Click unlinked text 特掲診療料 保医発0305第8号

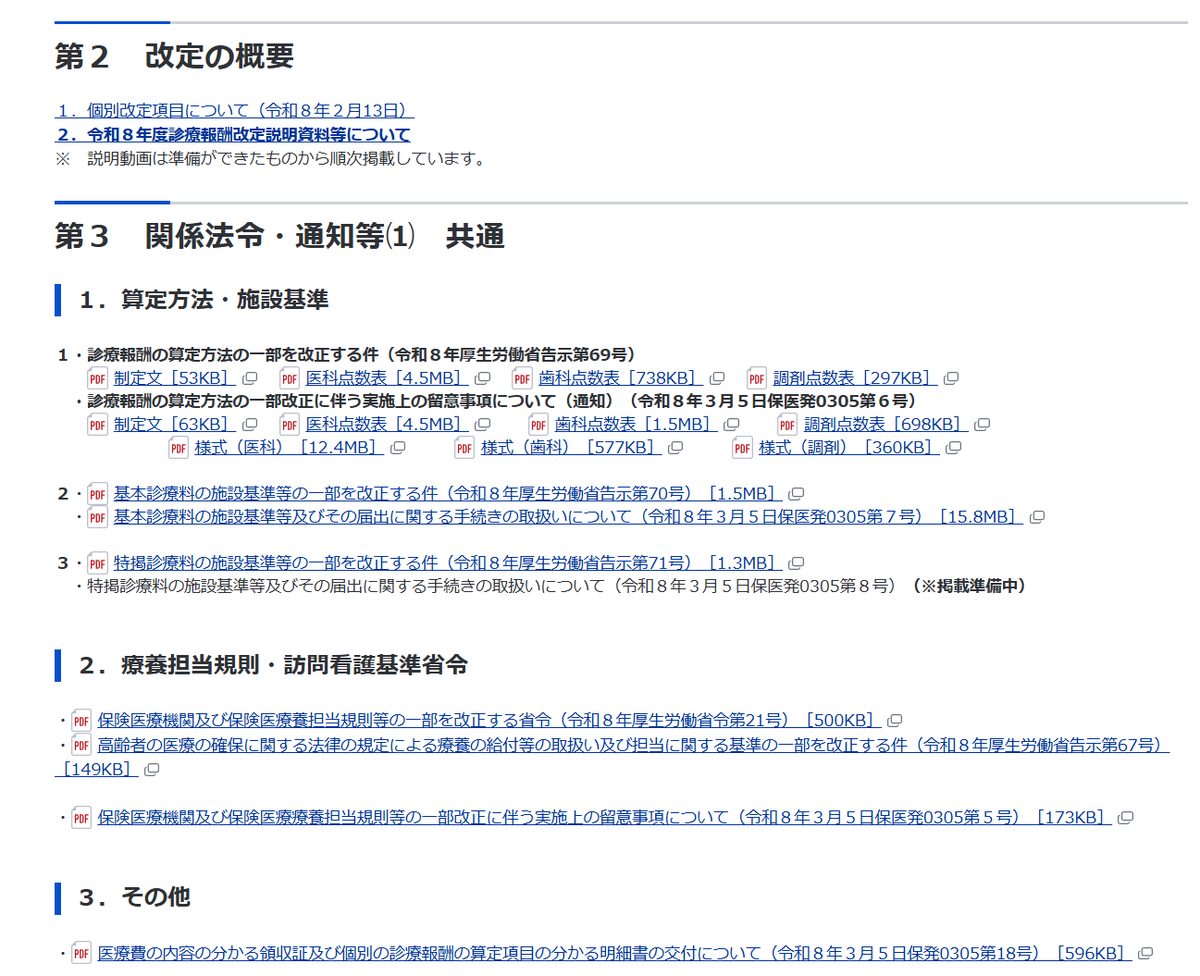[x=492, y=586]
